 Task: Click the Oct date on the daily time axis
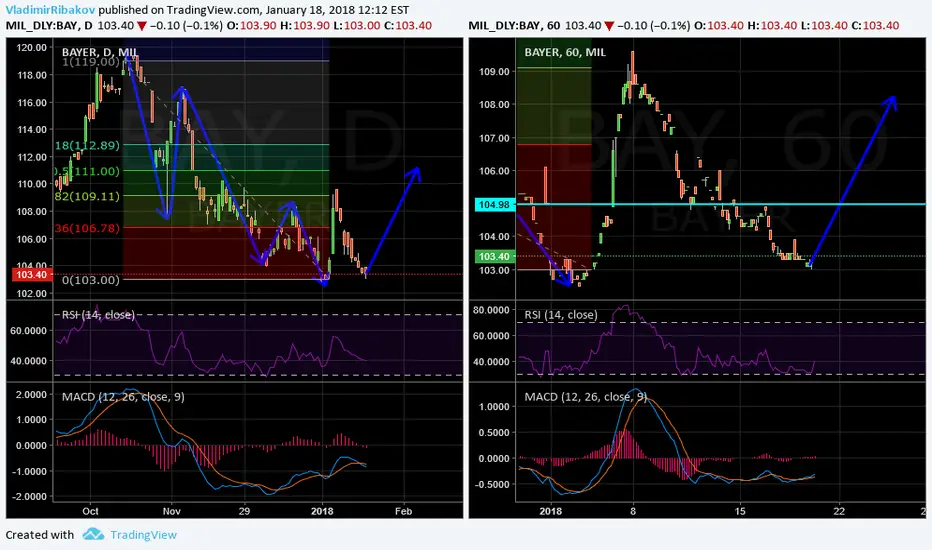click(90, 511)
